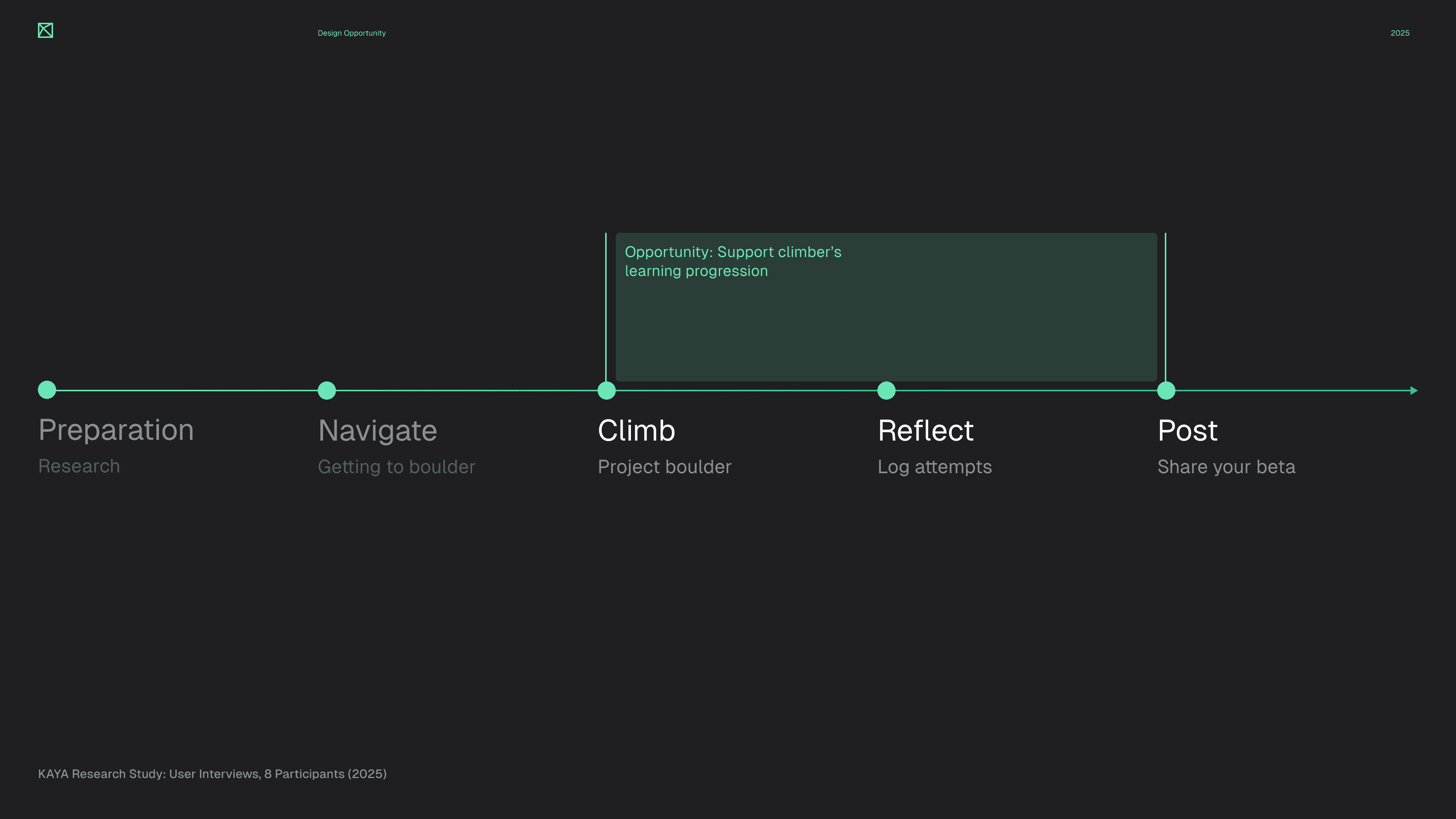Click the Share your beta subtitle
This screenshot has width=1456, height=819.
pos(1226,467)
